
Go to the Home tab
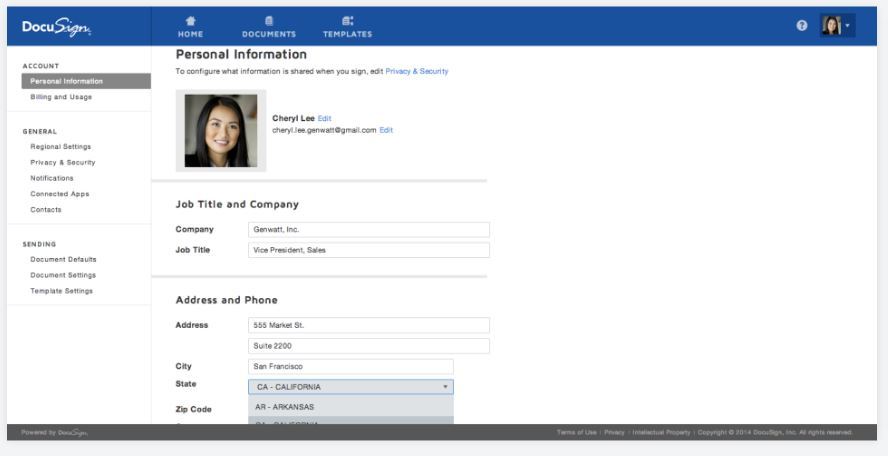coord(190,27)
